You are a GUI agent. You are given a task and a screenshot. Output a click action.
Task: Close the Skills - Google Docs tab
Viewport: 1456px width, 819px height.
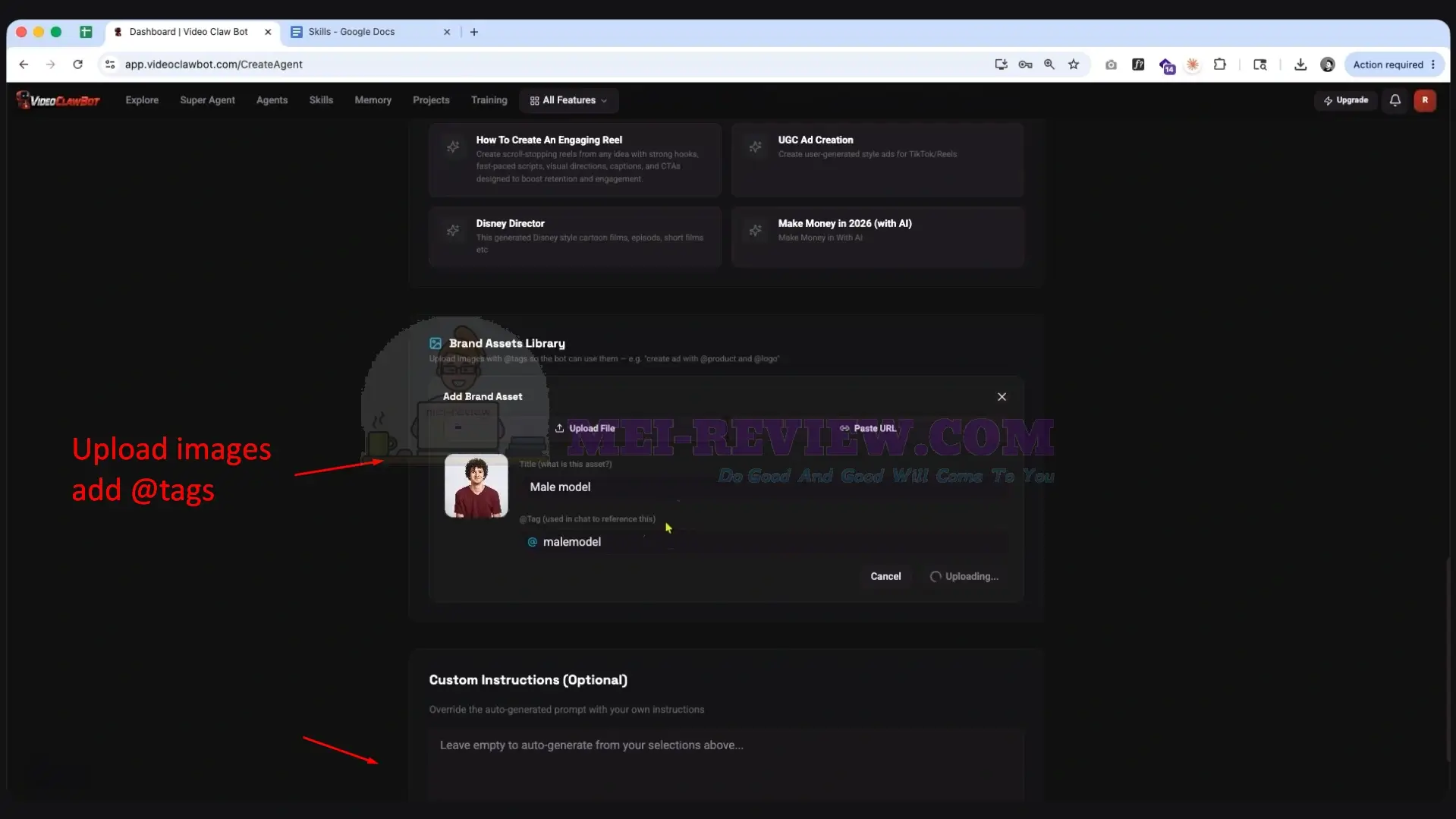(447, 32)
